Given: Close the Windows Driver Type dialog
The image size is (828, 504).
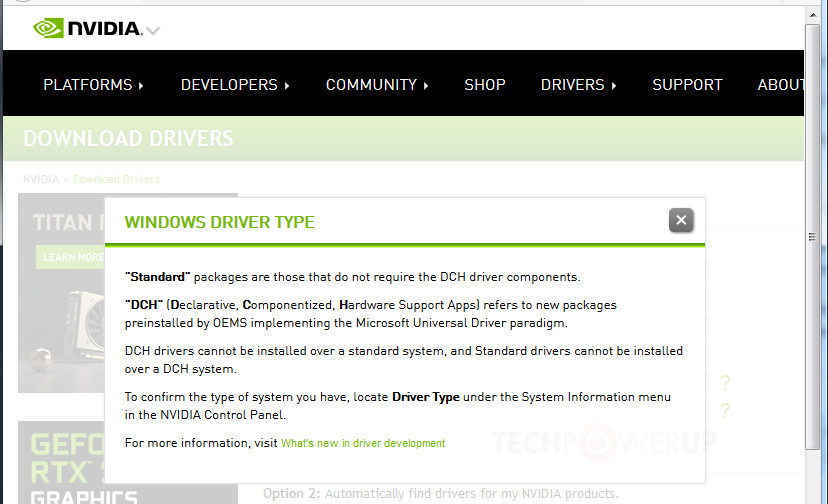Looking at the screenshot, I should tap(681, 220).
